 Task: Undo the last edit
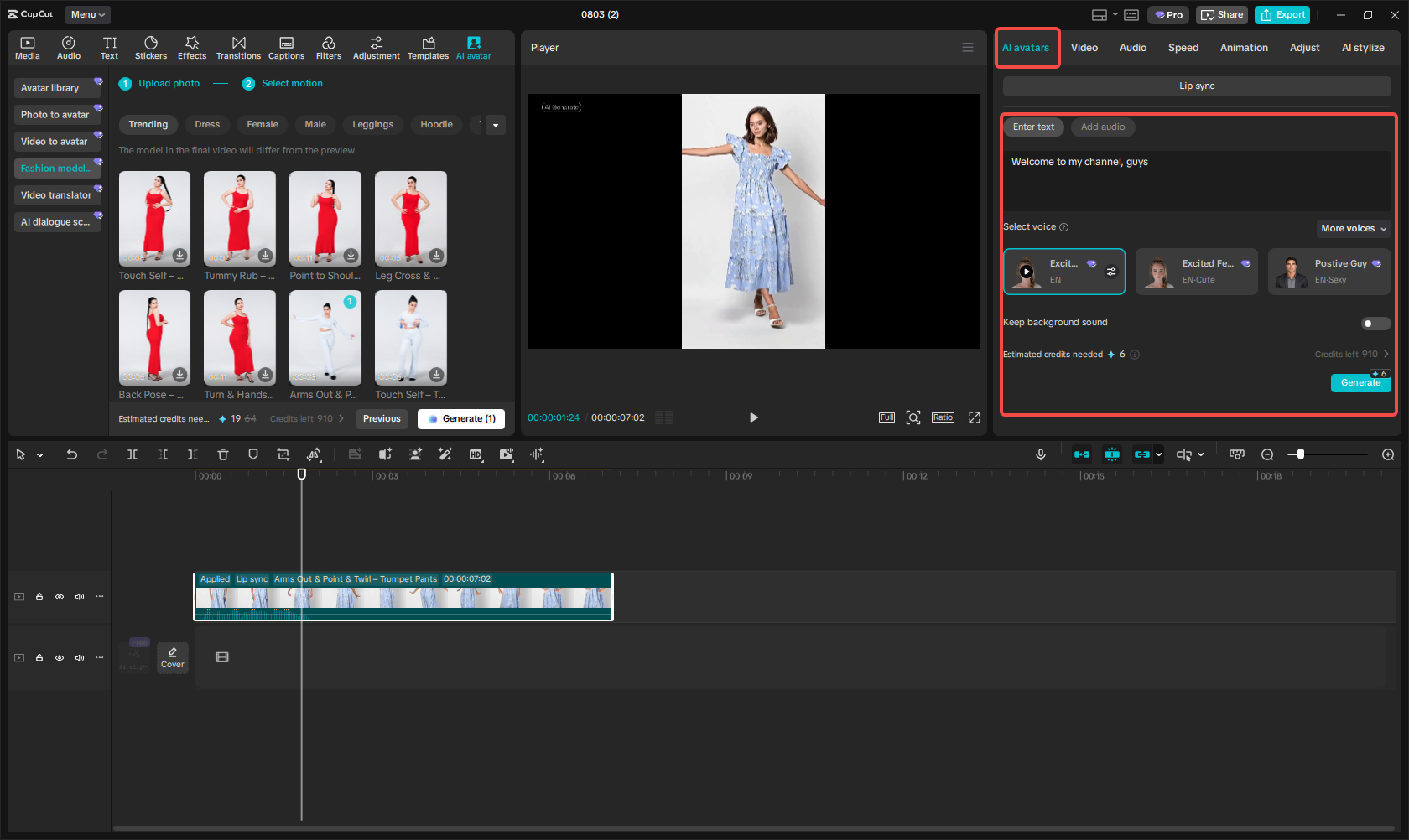(x=72, y=454)
